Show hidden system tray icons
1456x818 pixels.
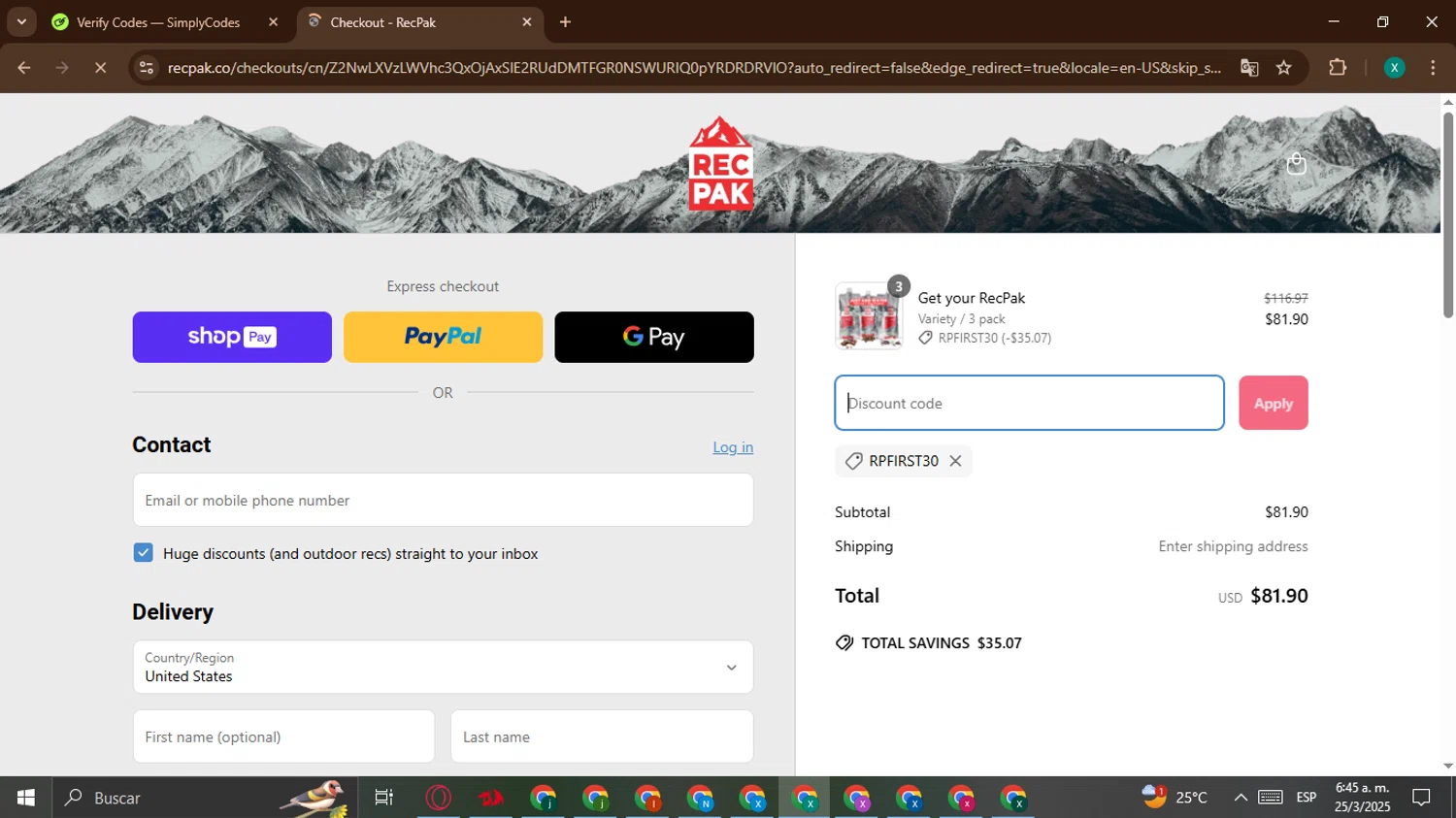tap(1241, 798)
